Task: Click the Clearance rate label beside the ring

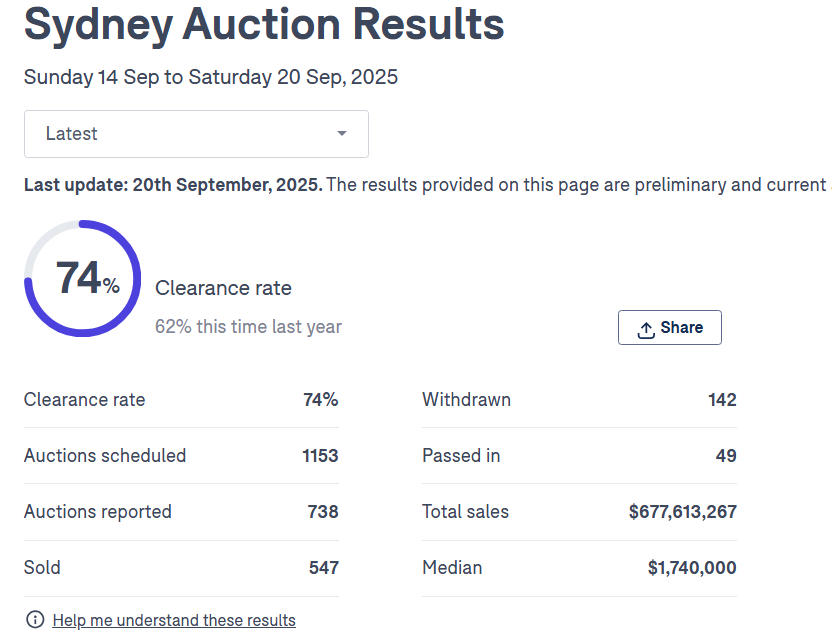Action: [x=223, y=289]
